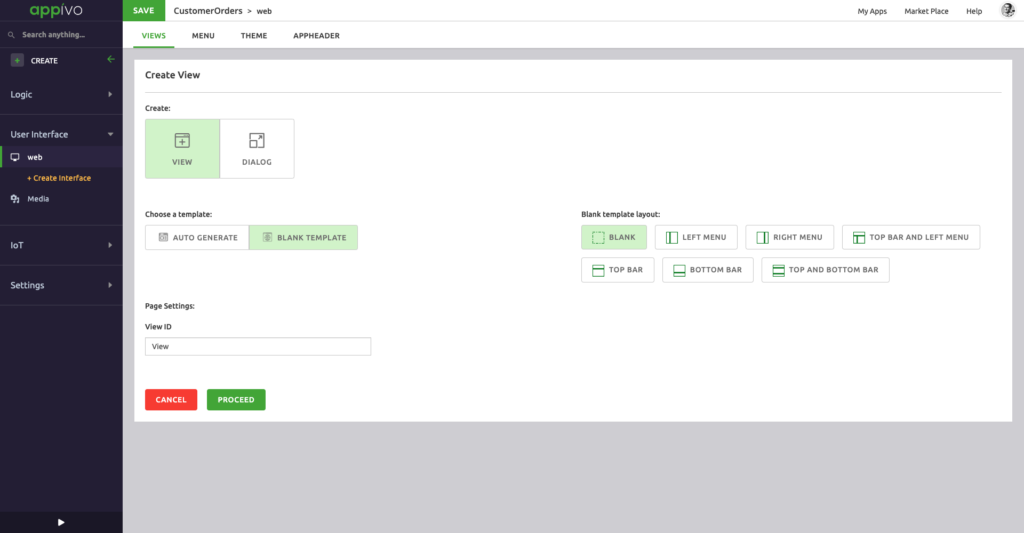Click the green plus CREATE icon
Image resolution: width=1024 pixels, height=533 pixels.
(18, 60)
